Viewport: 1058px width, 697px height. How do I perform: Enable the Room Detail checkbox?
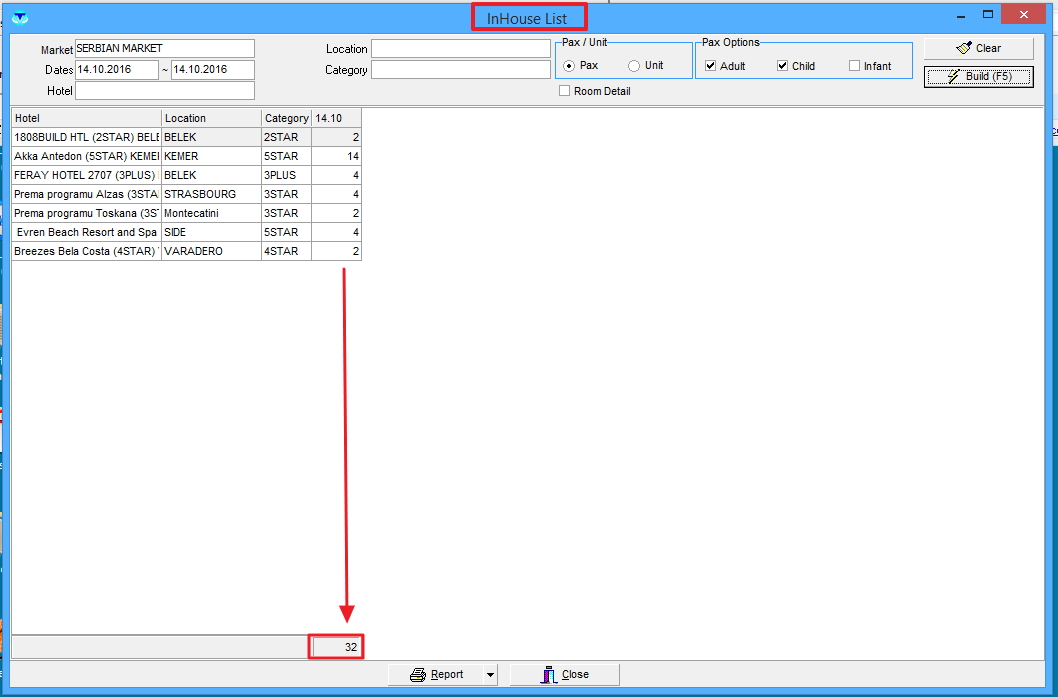tap(565, 91)
